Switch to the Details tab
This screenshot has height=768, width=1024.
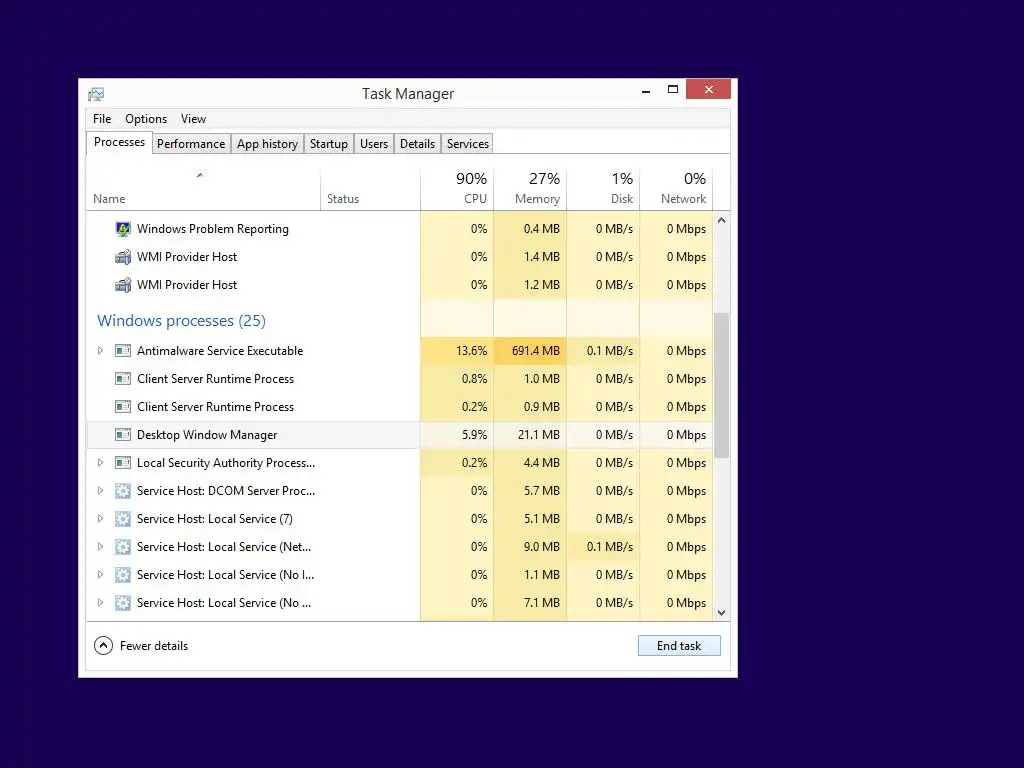(x=417, y=144)
